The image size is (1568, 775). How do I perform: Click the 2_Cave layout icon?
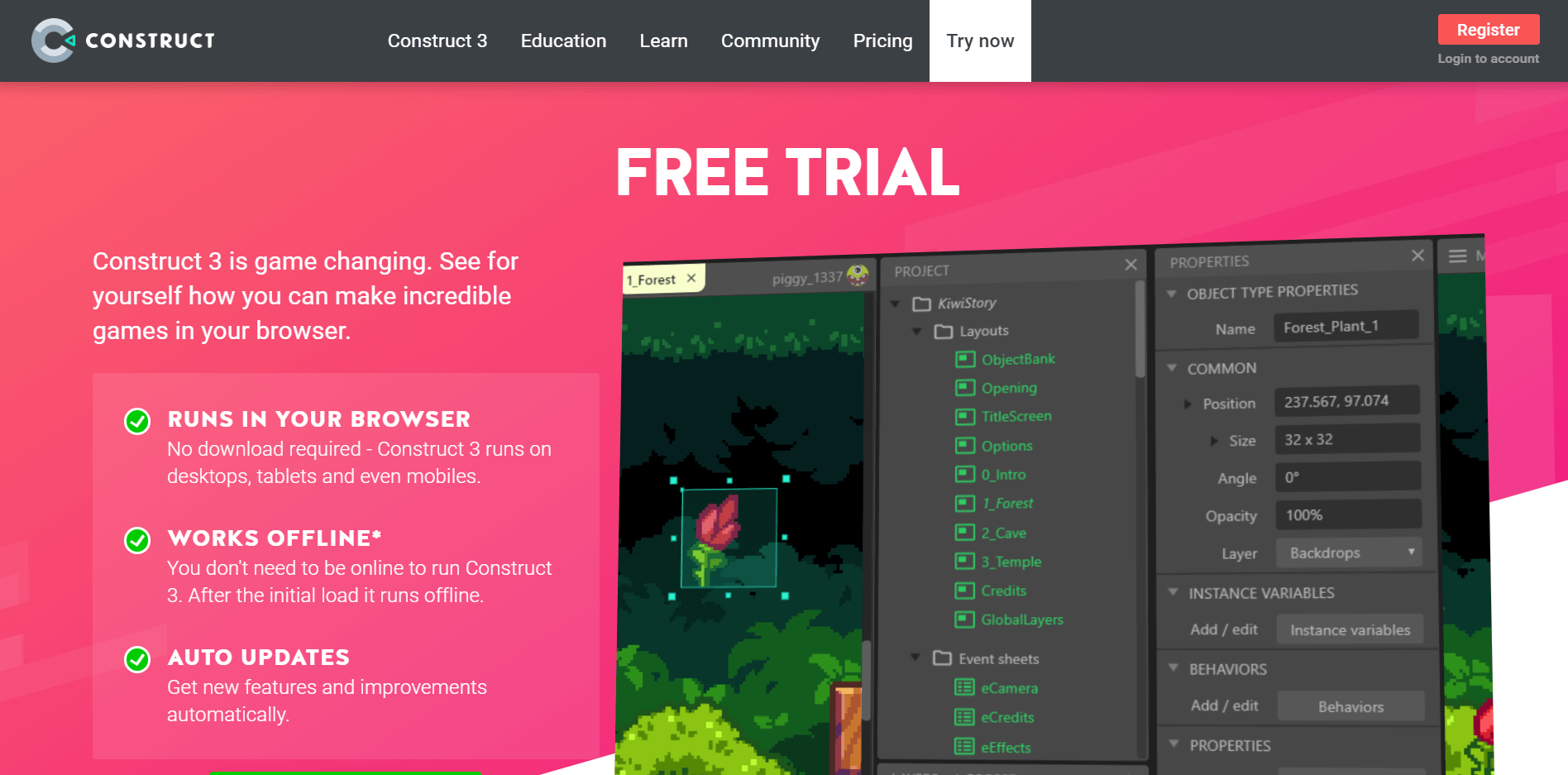[965, 532]
